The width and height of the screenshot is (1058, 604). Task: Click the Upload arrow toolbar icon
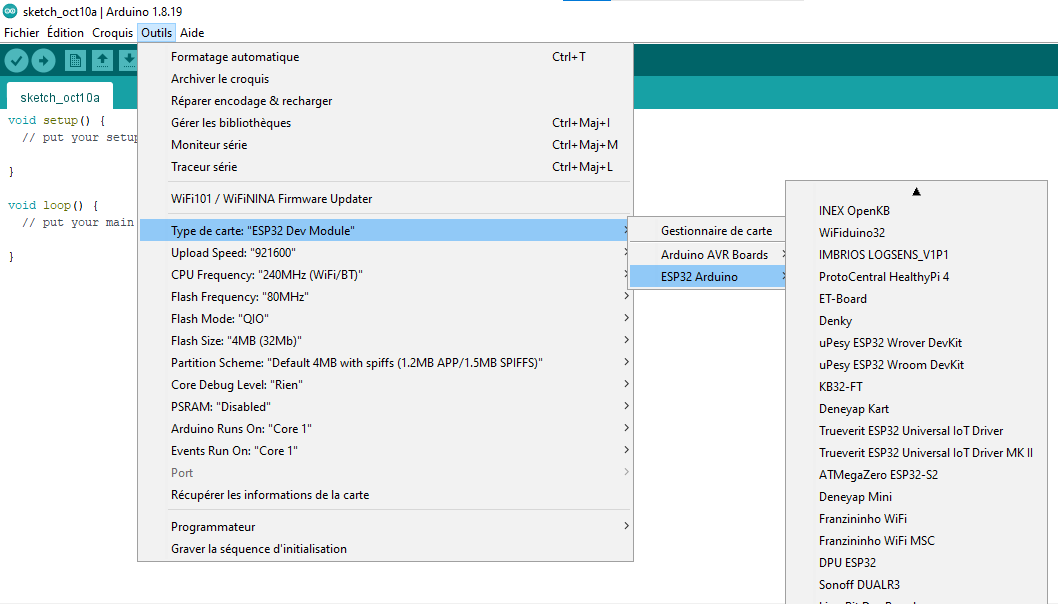[43, 61]
